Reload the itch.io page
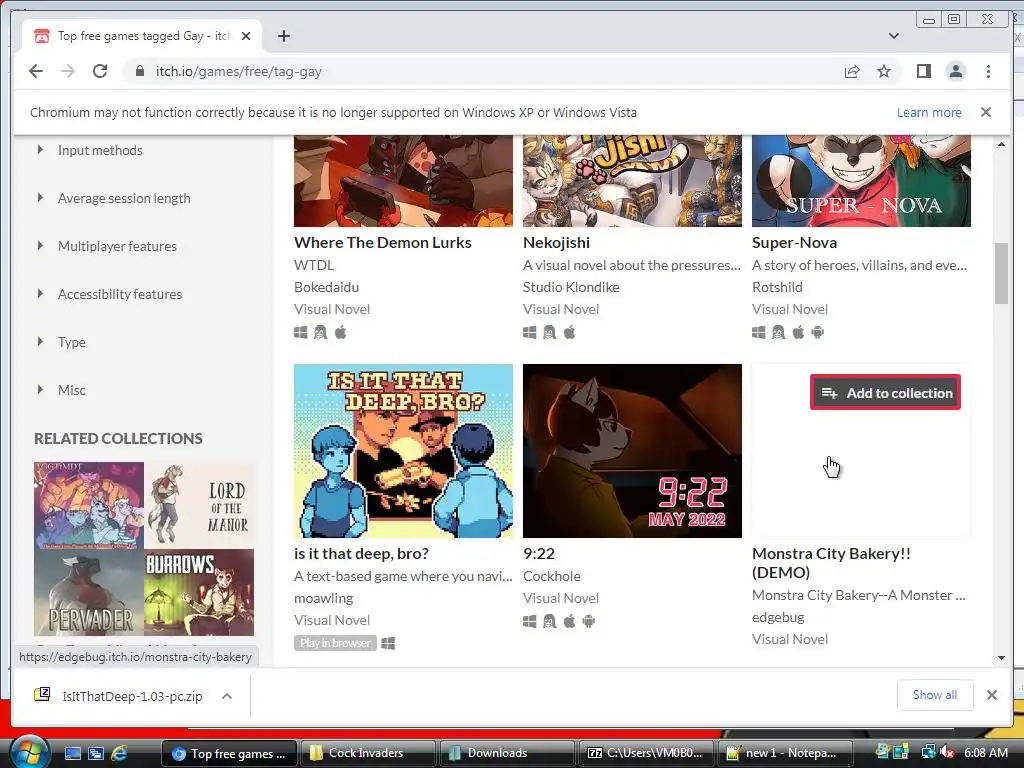 [100, 71]
